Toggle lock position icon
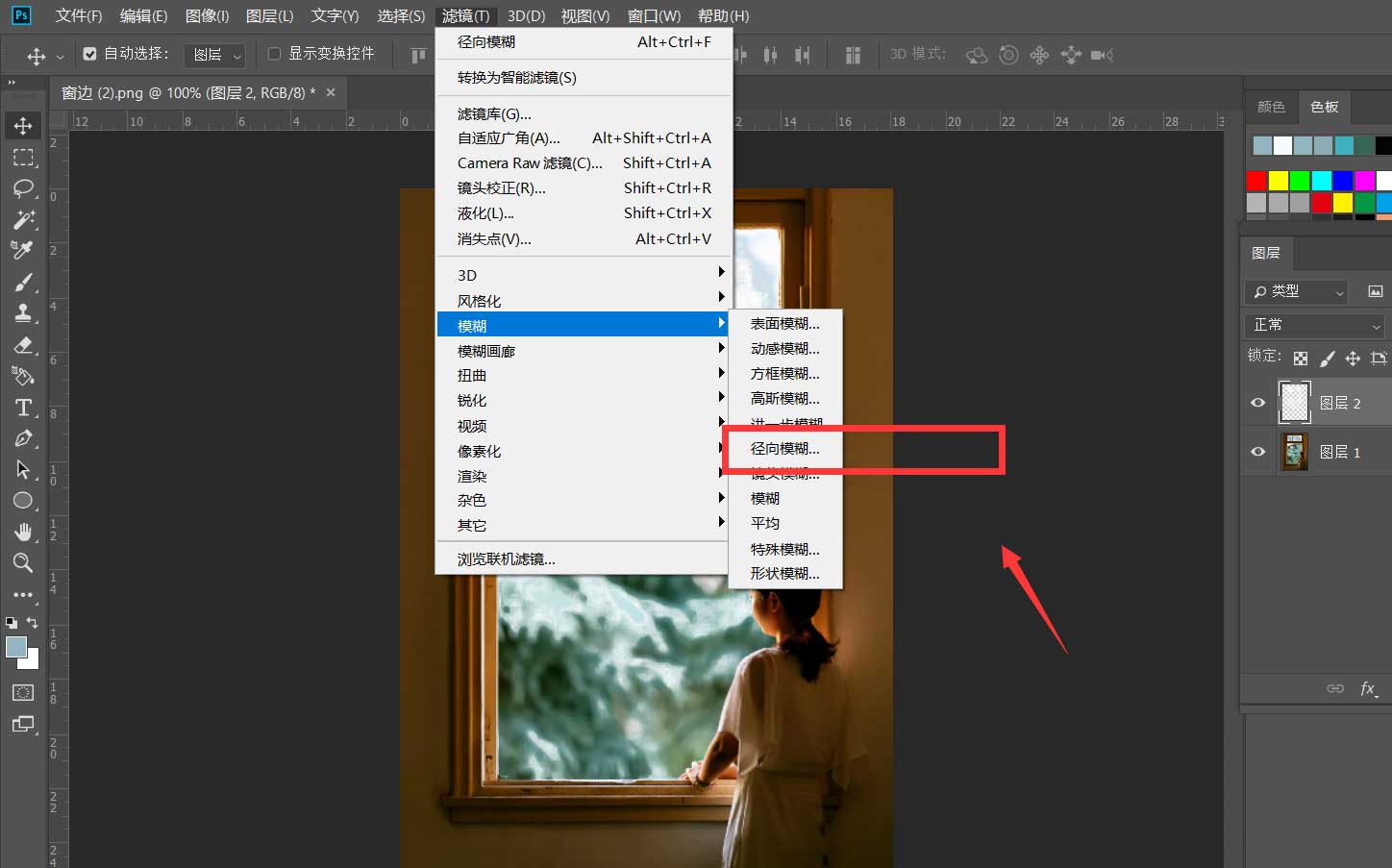 1353,359
